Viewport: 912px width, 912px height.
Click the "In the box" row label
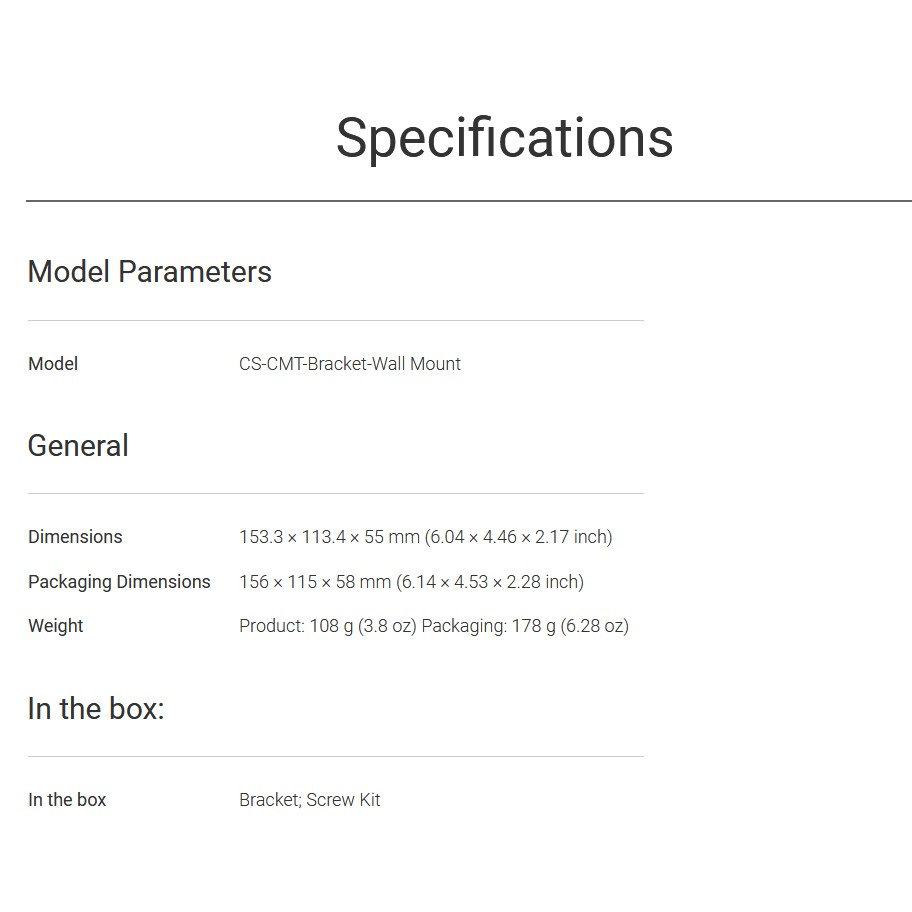67,800
